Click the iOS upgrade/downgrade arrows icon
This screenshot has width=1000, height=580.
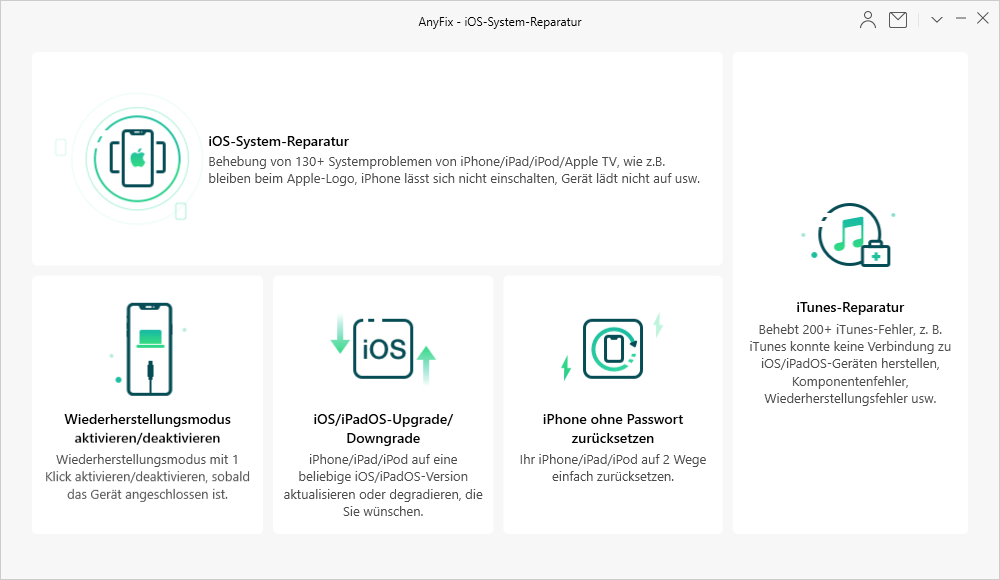coord(383,349)
